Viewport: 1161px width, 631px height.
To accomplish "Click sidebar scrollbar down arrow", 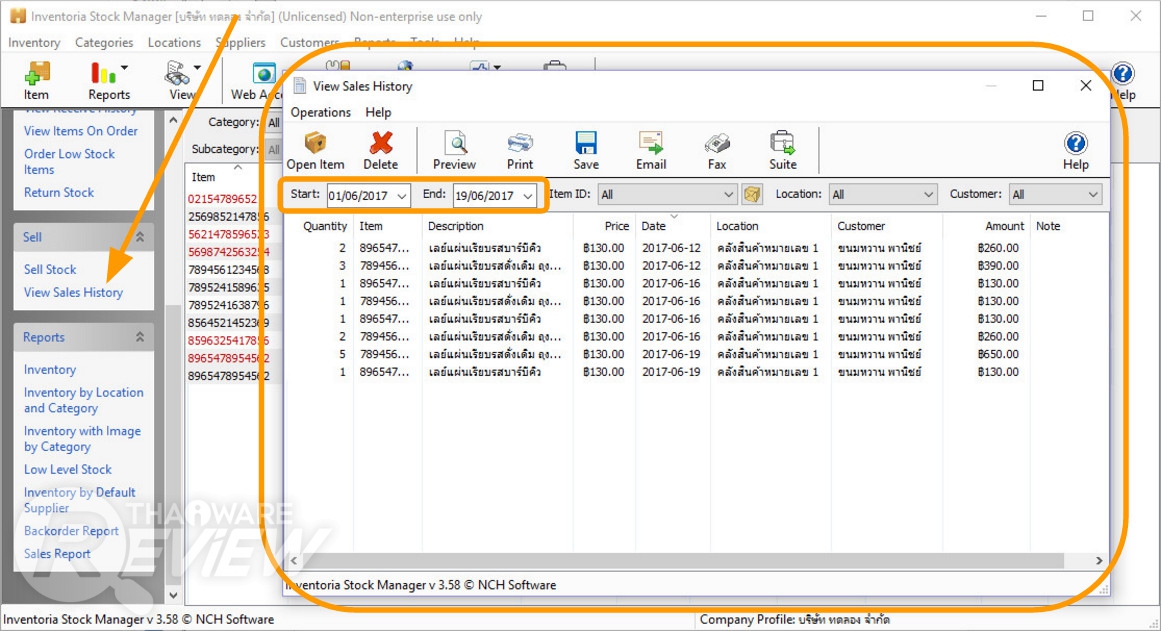I will (x=173, y=595).
